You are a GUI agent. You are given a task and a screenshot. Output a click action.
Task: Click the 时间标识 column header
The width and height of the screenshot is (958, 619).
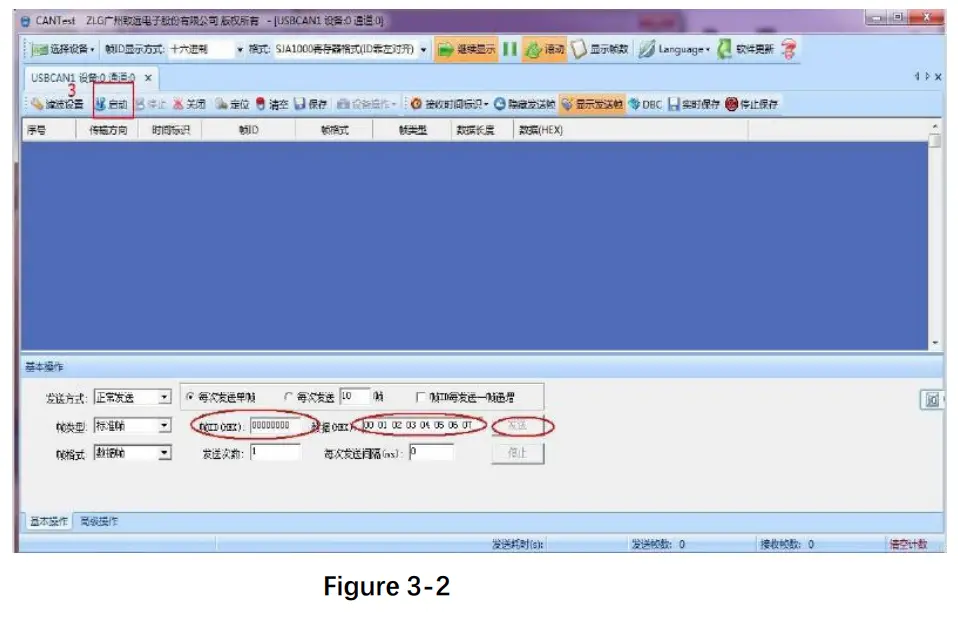(170, 130)
